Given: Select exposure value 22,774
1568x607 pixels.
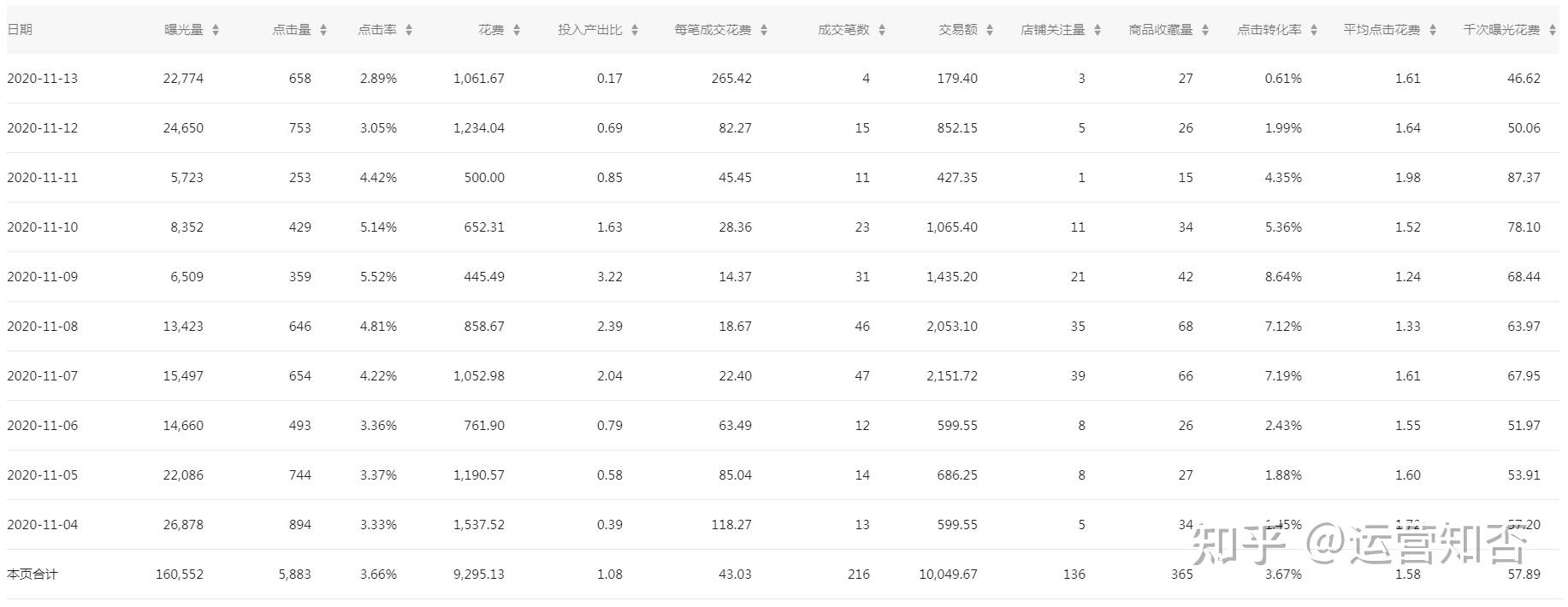Looking at the screenshot, I should coord(183,79).
